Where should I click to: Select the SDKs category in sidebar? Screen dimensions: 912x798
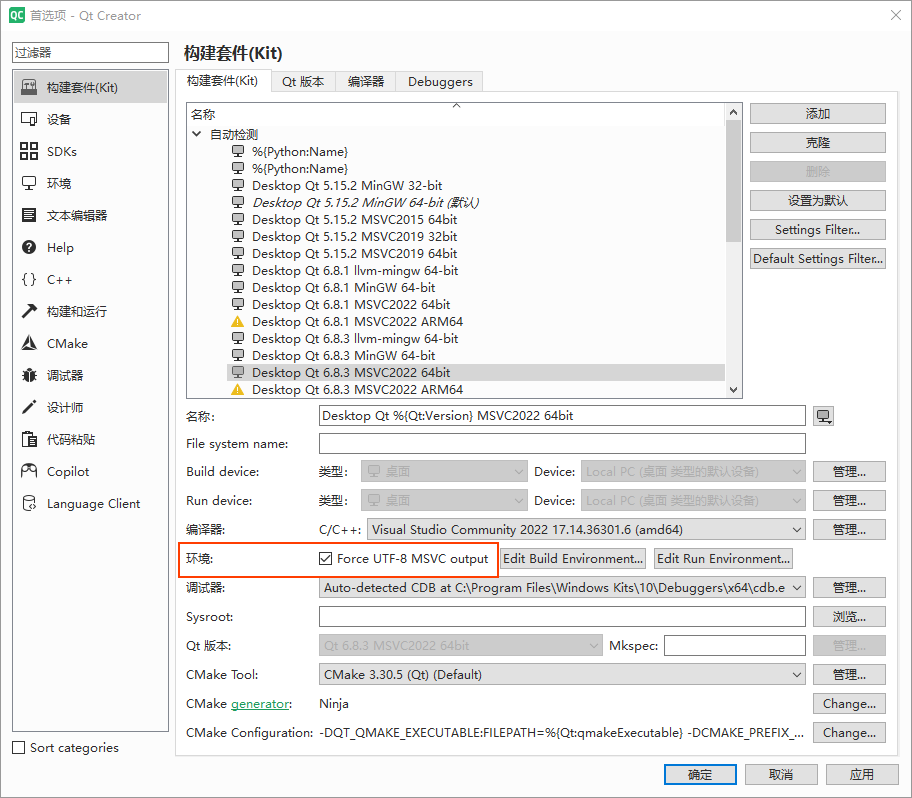61,152
